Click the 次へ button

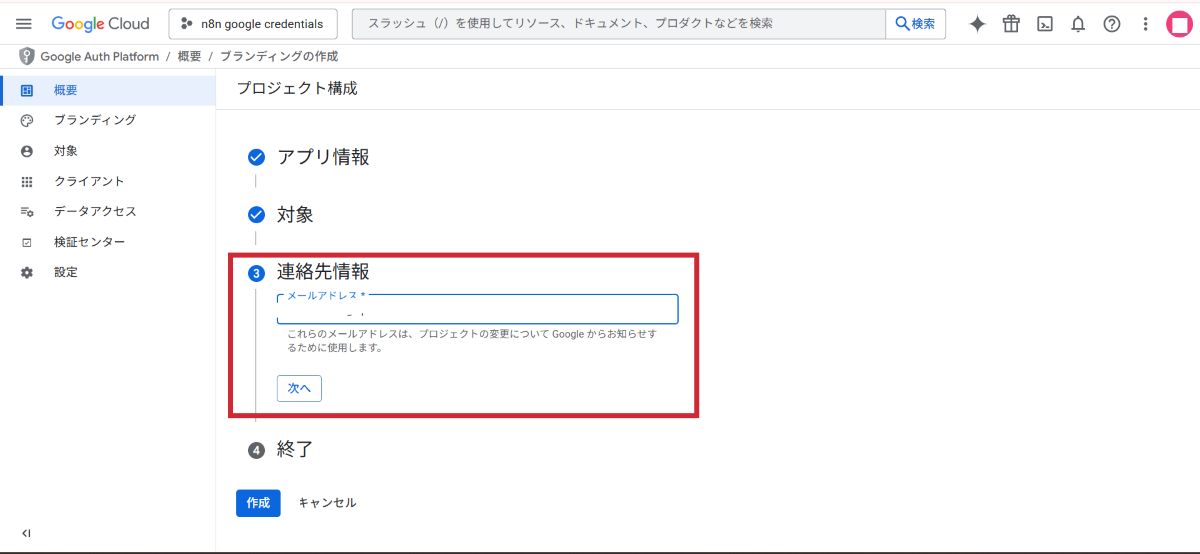(299, 388)
